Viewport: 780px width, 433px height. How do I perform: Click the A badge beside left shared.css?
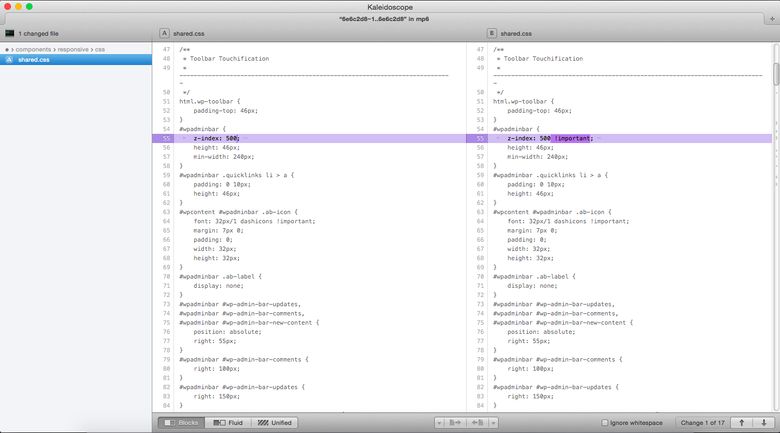pyautogui.click(x=164, y=33)
